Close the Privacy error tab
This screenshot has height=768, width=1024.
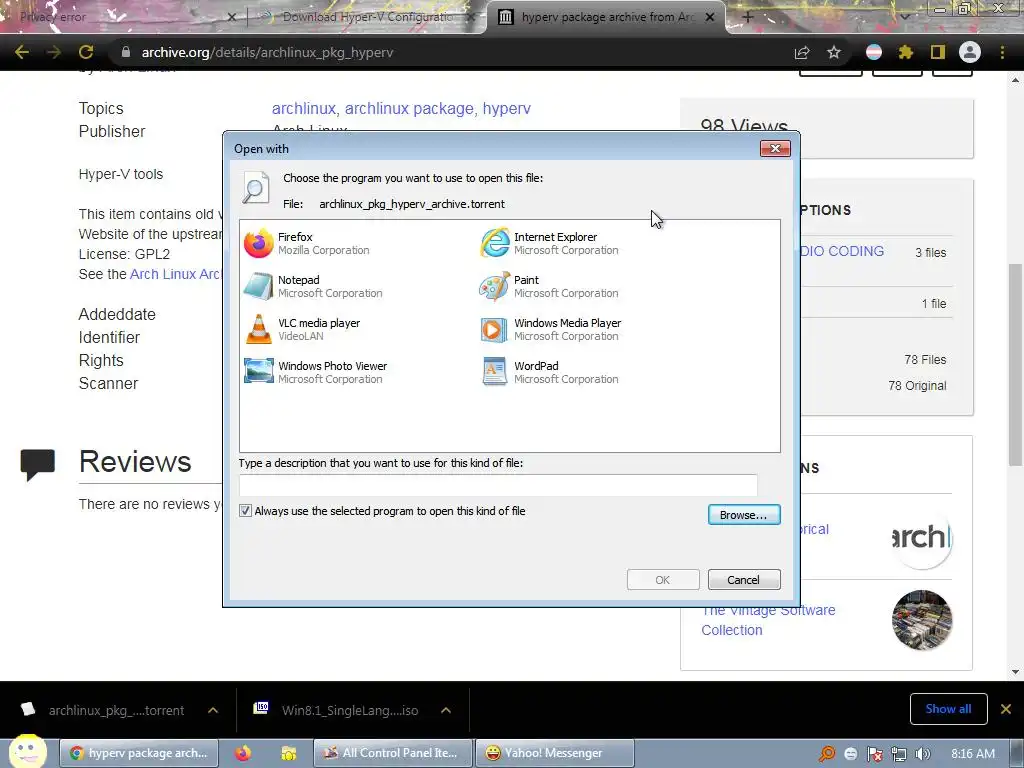[x=231, y=18]
